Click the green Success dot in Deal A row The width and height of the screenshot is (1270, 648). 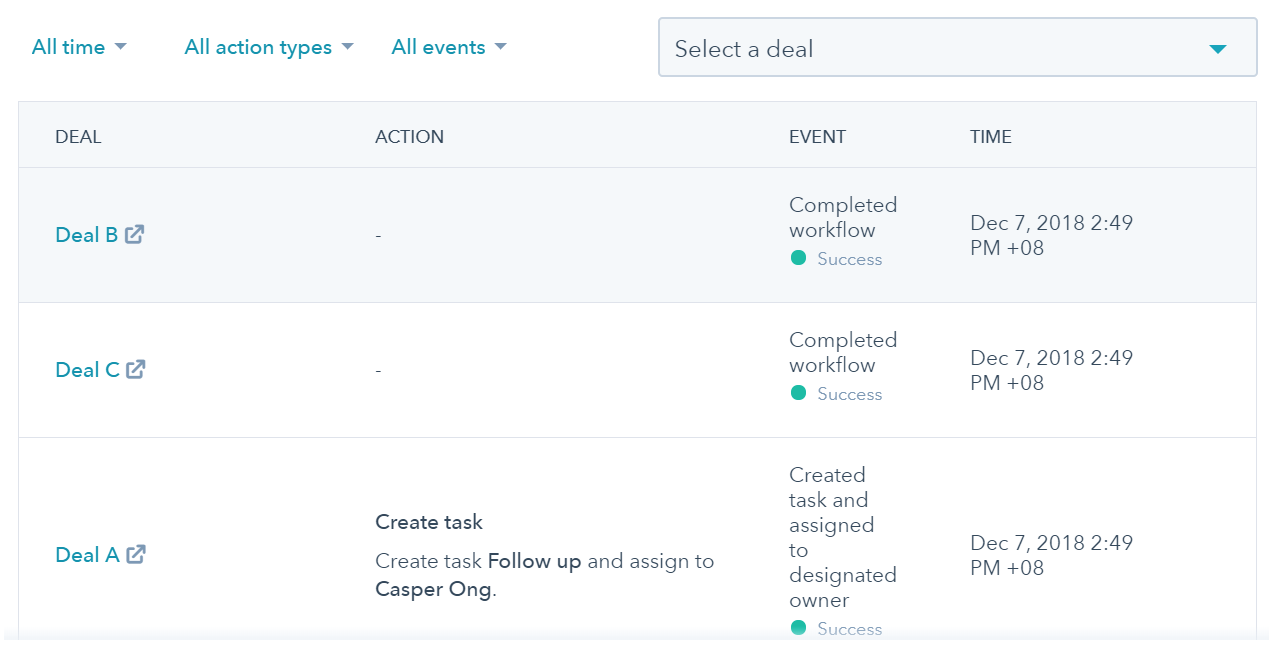click(x=798, y=628)
